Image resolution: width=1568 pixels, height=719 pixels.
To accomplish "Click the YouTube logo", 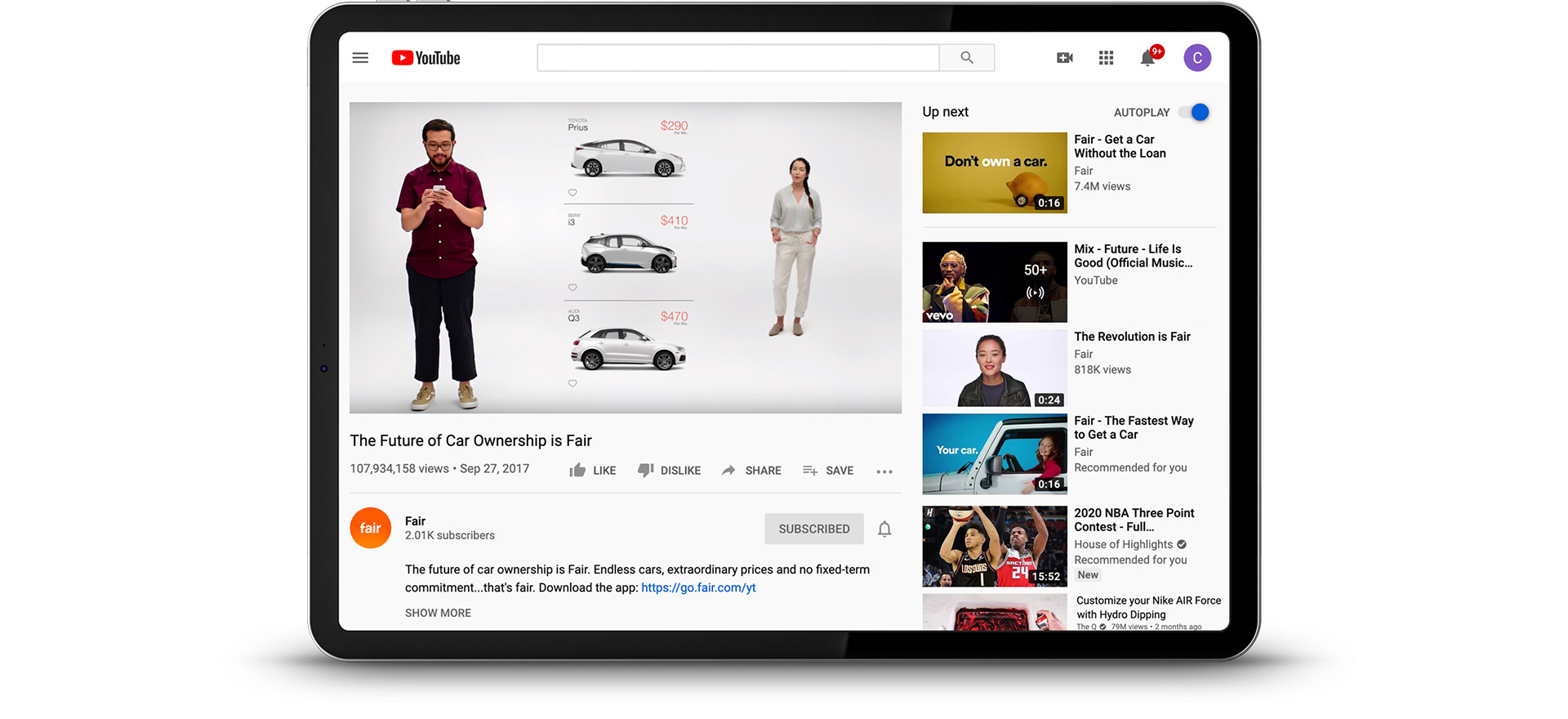I will coord(425,58).
